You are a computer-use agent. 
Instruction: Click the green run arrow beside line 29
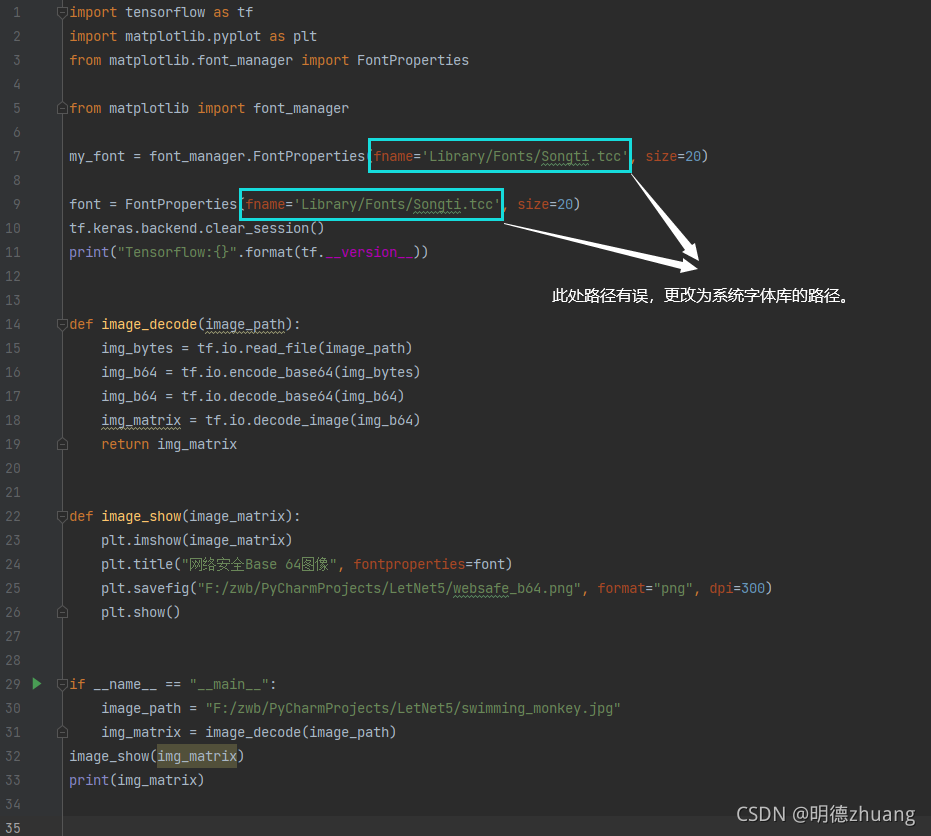tap(37, 684)
